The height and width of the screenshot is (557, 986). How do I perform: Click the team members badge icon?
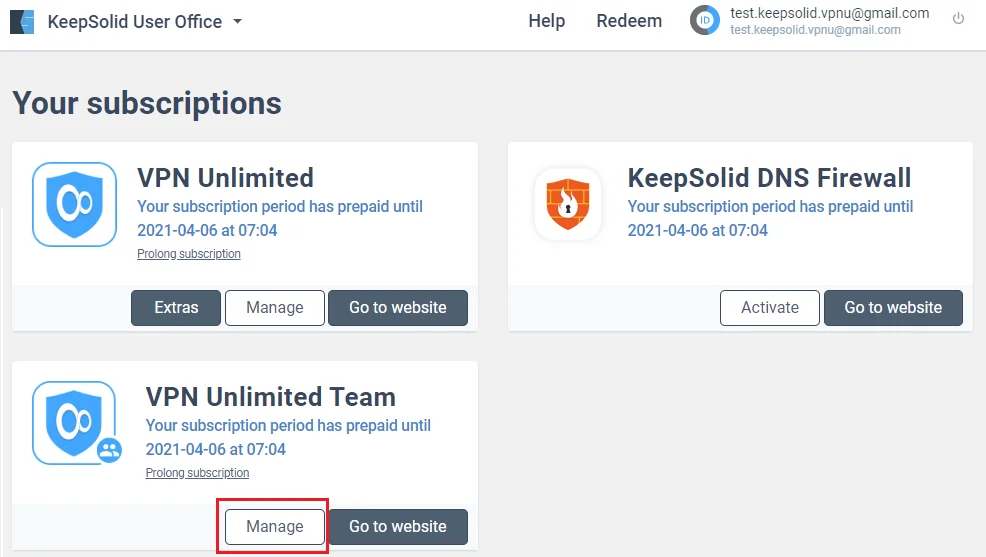coord(109,450)
